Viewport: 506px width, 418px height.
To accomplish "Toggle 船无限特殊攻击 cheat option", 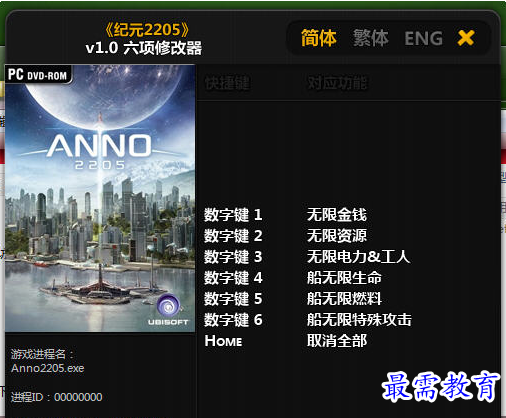I will click(x=359, y=320).
